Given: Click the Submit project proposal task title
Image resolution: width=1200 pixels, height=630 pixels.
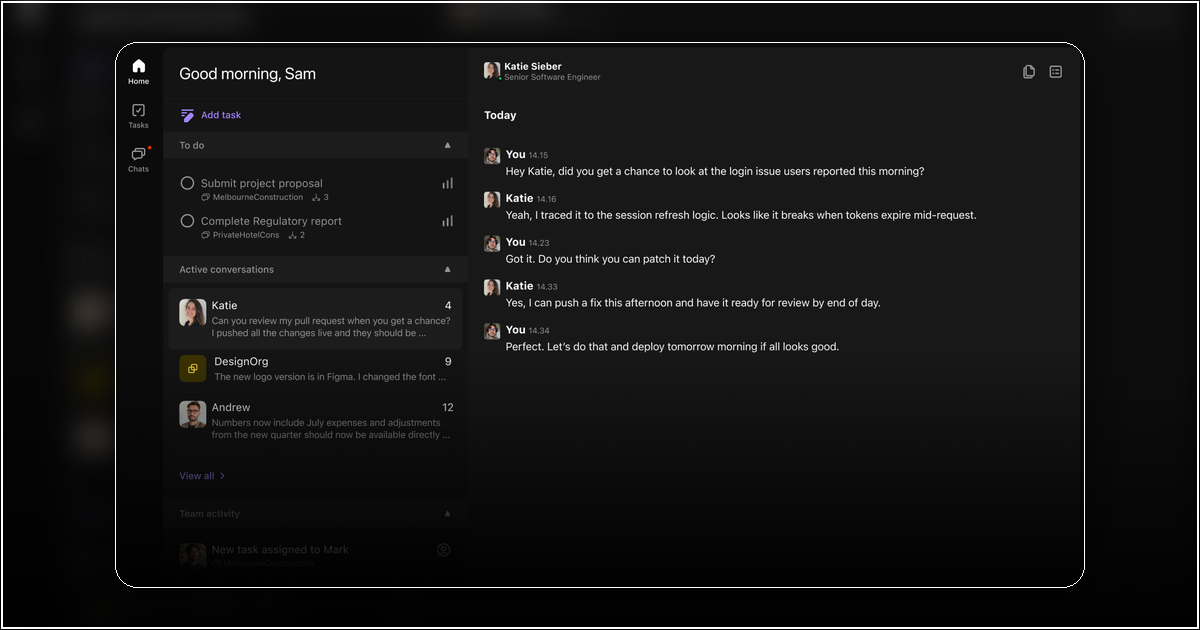Looking at the screenshot, I should click(262, 183).
